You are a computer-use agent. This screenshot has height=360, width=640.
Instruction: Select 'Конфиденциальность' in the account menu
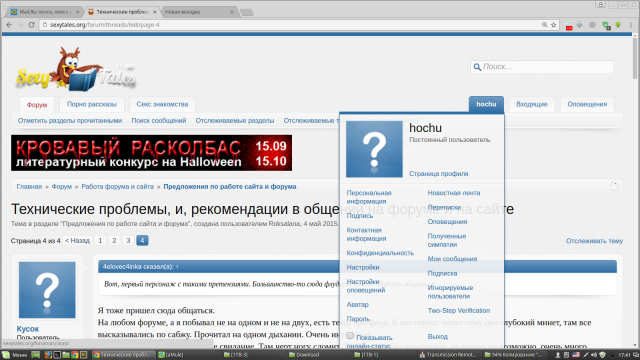point(380,253)
